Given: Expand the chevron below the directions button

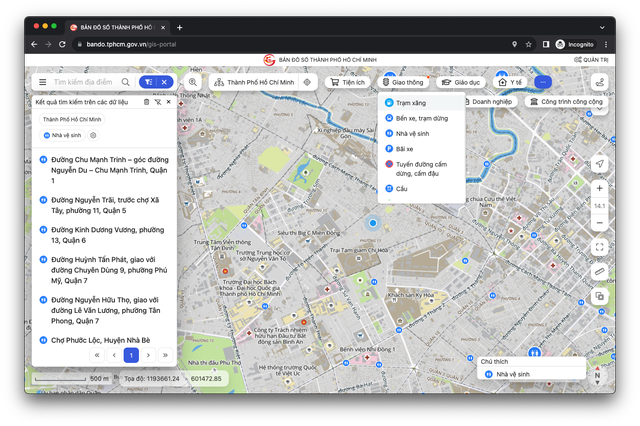Looking at the screenshot, I should pyautogui.click(x=600, y=109).
